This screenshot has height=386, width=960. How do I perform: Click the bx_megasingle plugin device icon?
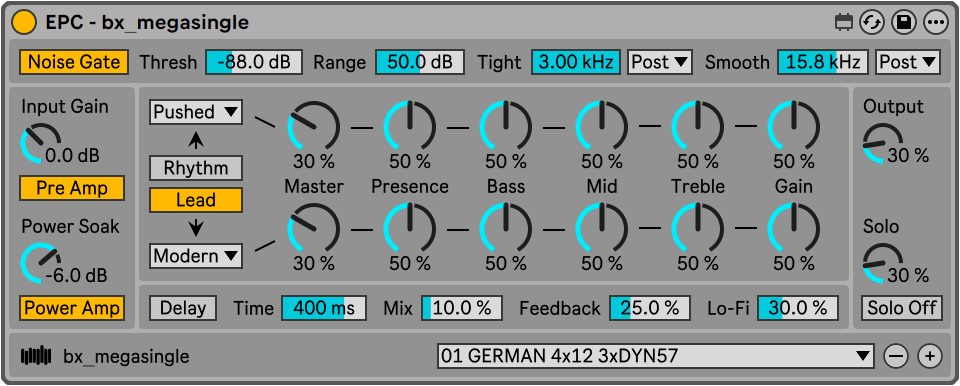coord(37,356)
